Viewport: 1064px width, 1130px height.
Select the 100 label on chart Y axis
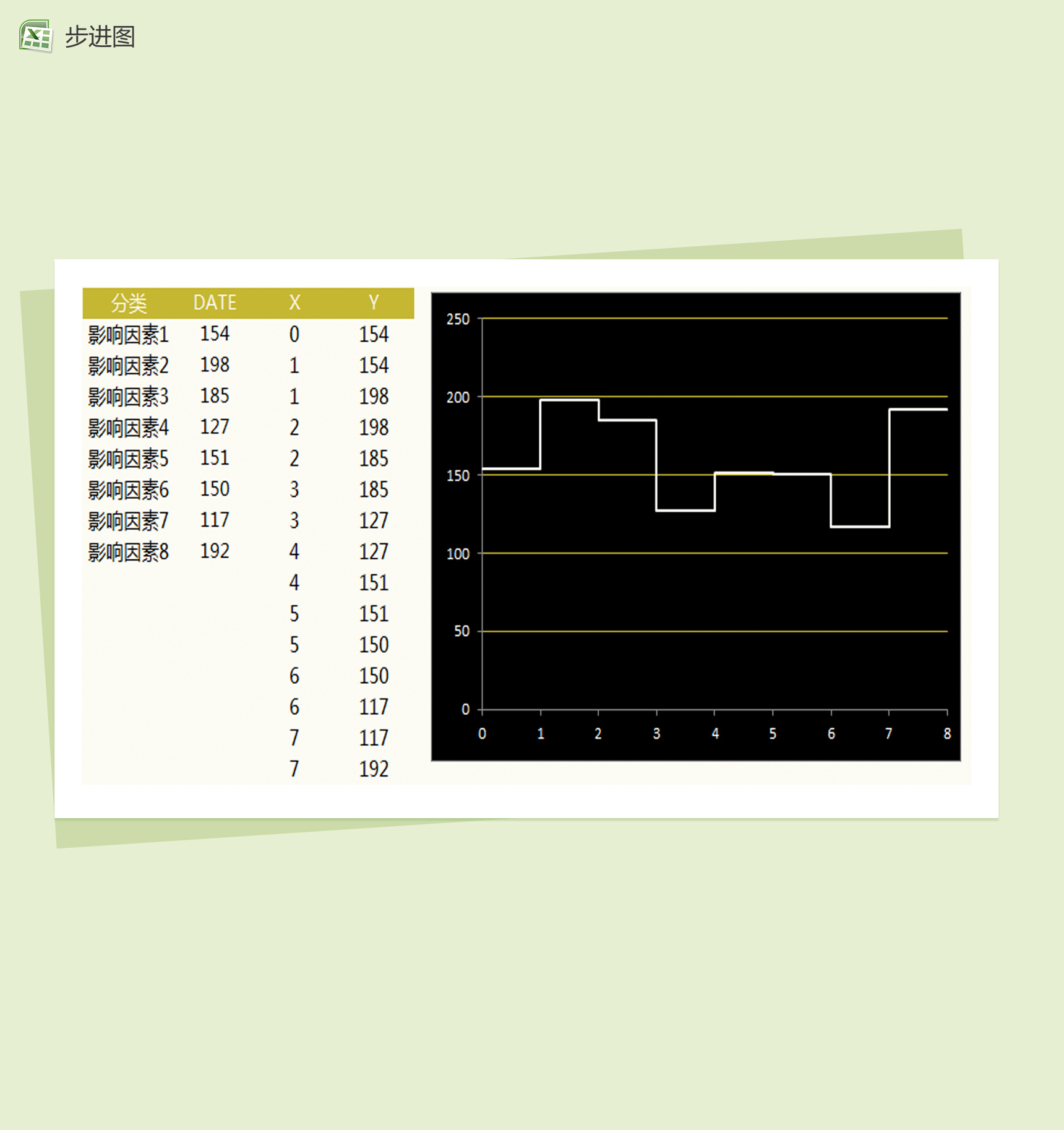pyautogui.click(x=458, y=554)
